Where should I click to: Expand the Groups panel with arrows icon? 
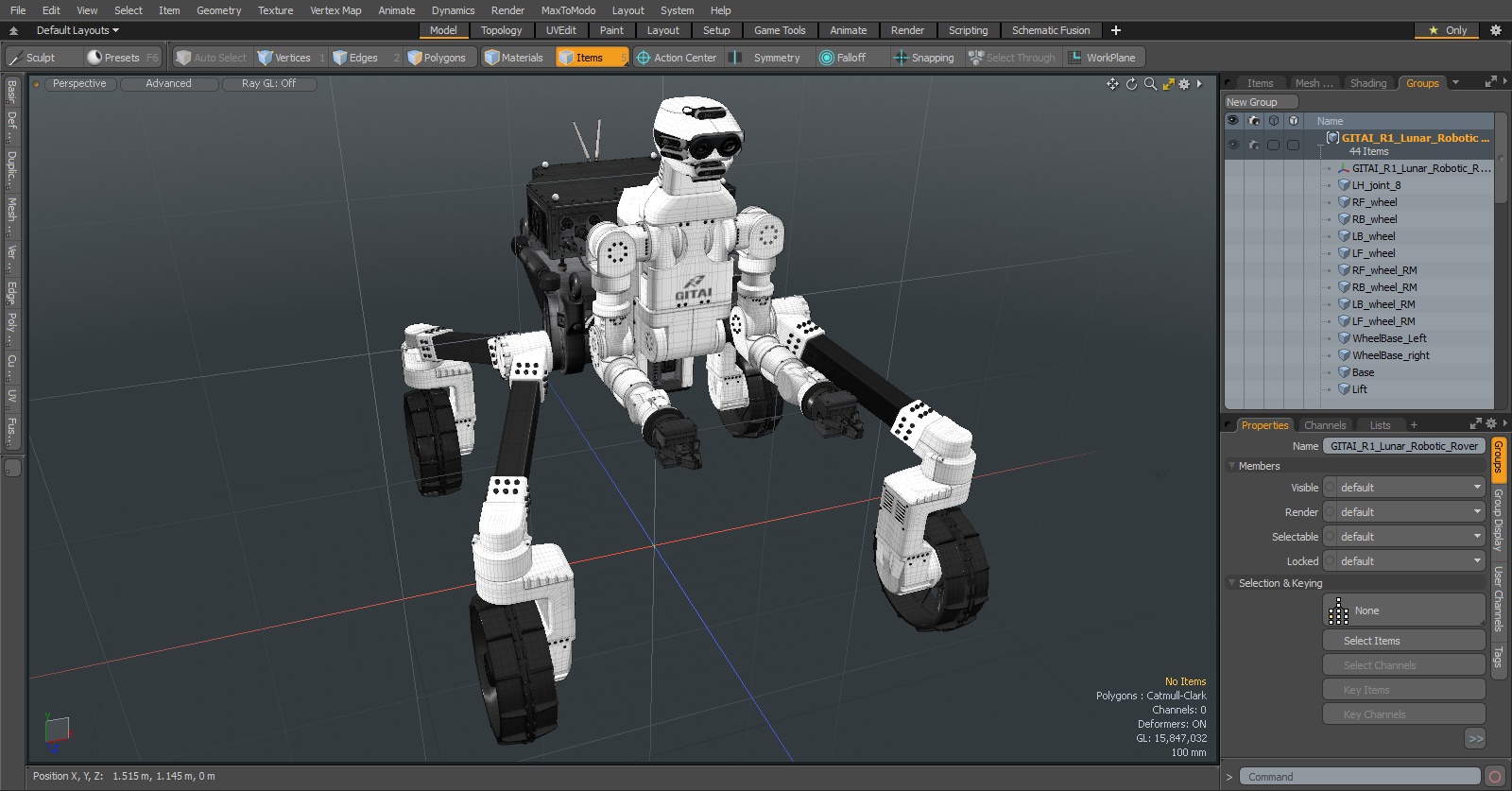pyautogui.click(x=1491, y=82)
